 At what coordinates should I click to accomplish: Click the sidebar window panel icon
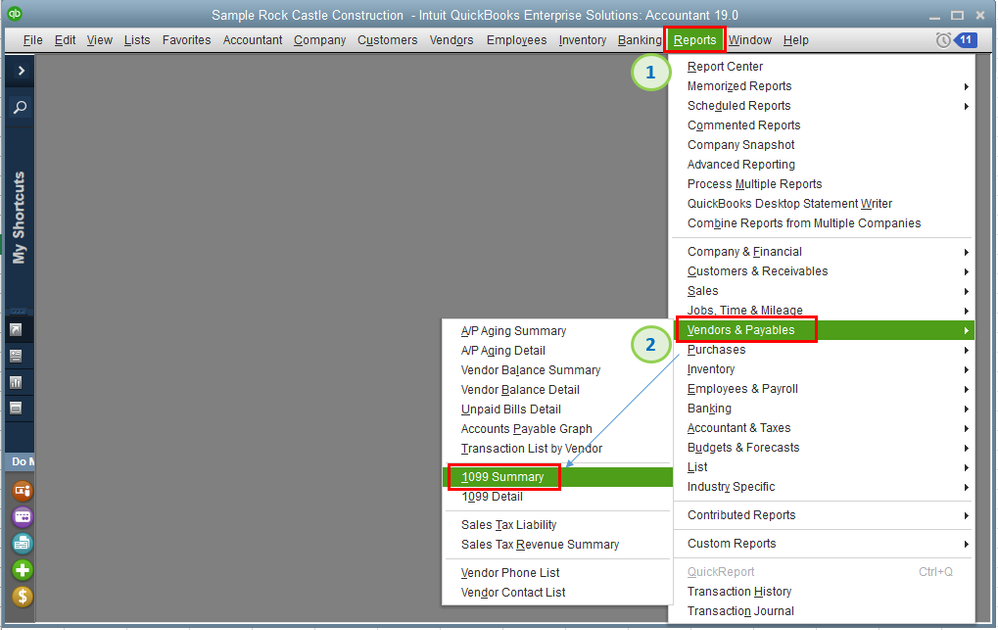click(x=16, y=408)
